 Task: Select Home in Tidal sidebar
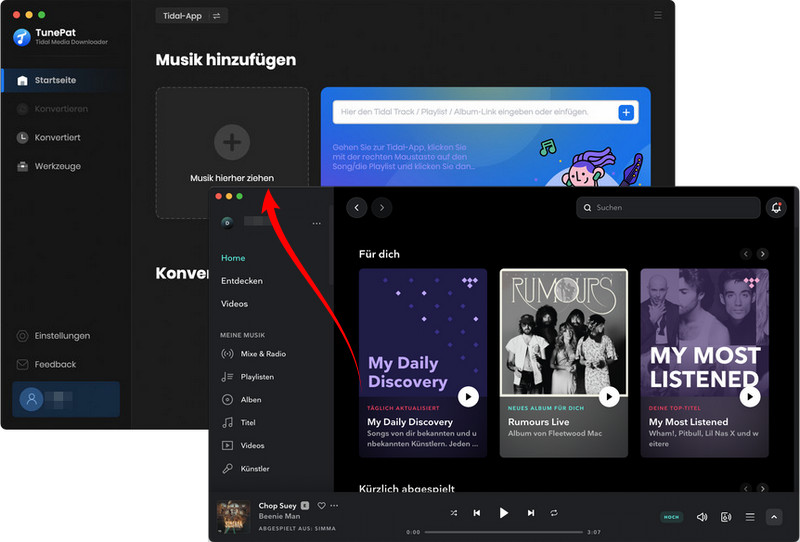click(233, 258)
